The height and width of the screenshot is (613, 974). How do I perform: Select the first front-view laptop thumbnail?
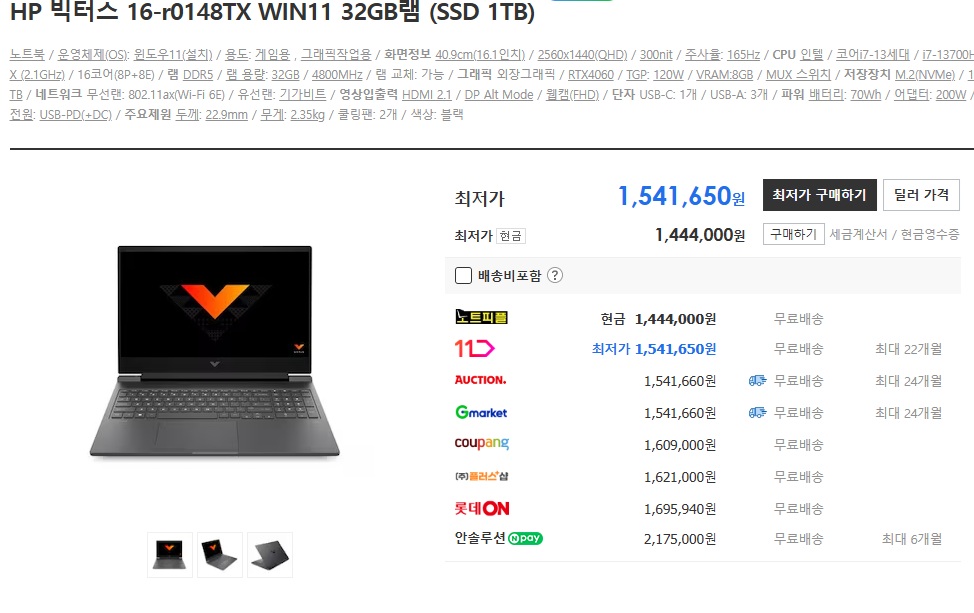pos(170,555)
